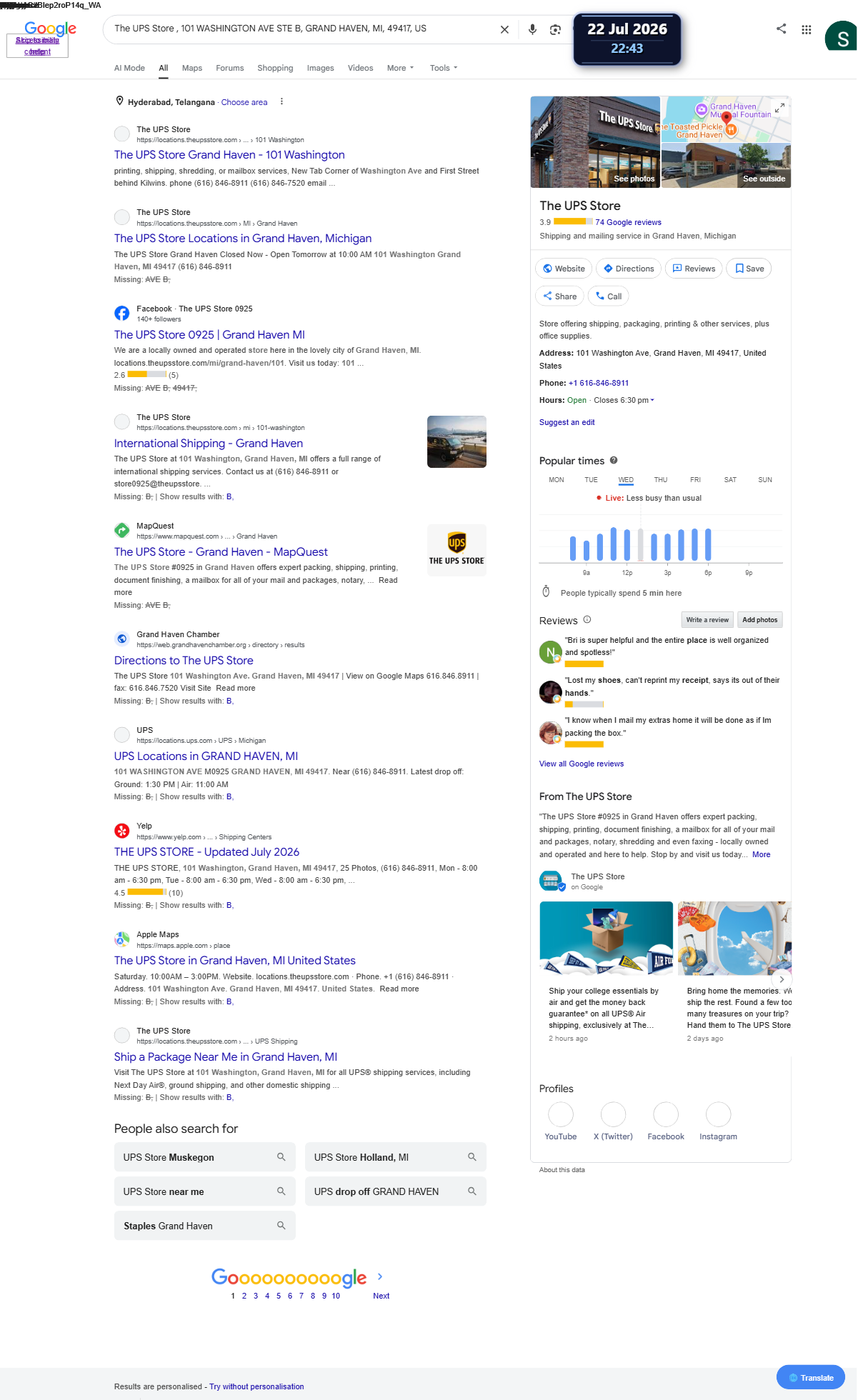
Task: Click The UPS Store on Google avatar
Action: click(551, 880)
